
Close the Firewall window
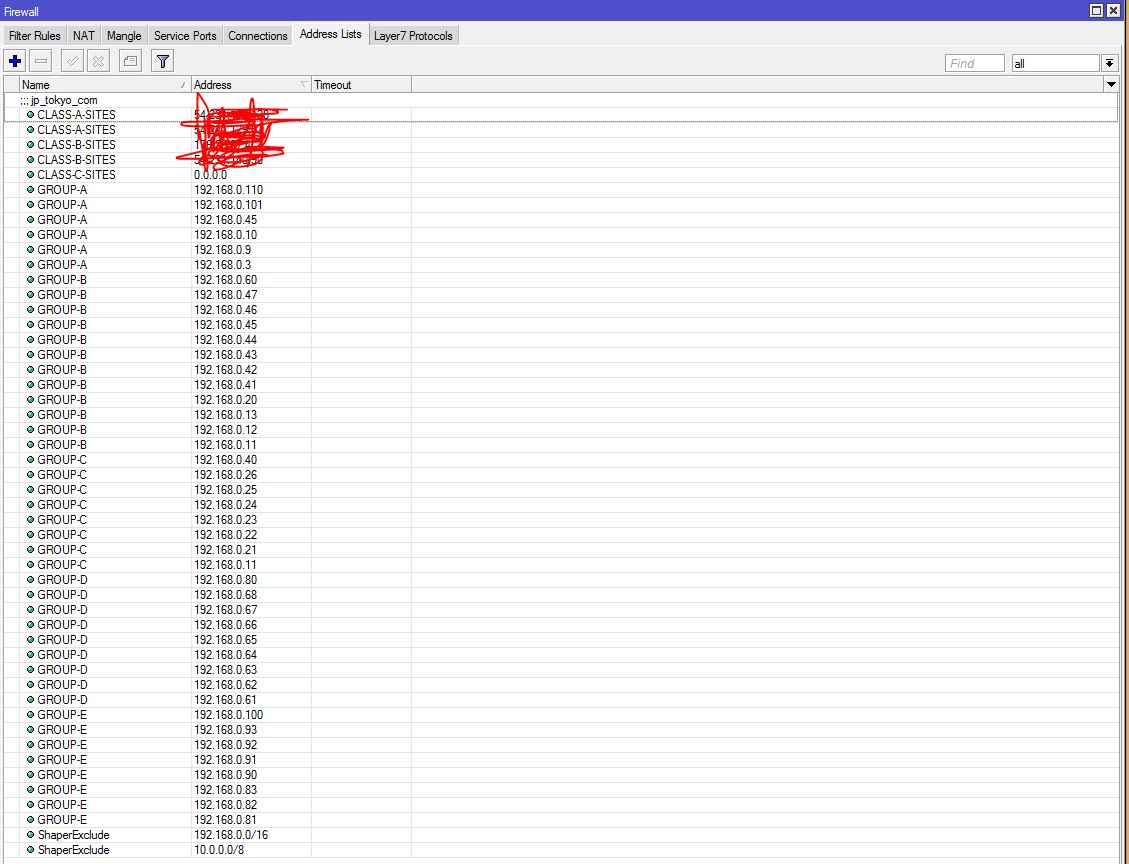pos(1115,10)
